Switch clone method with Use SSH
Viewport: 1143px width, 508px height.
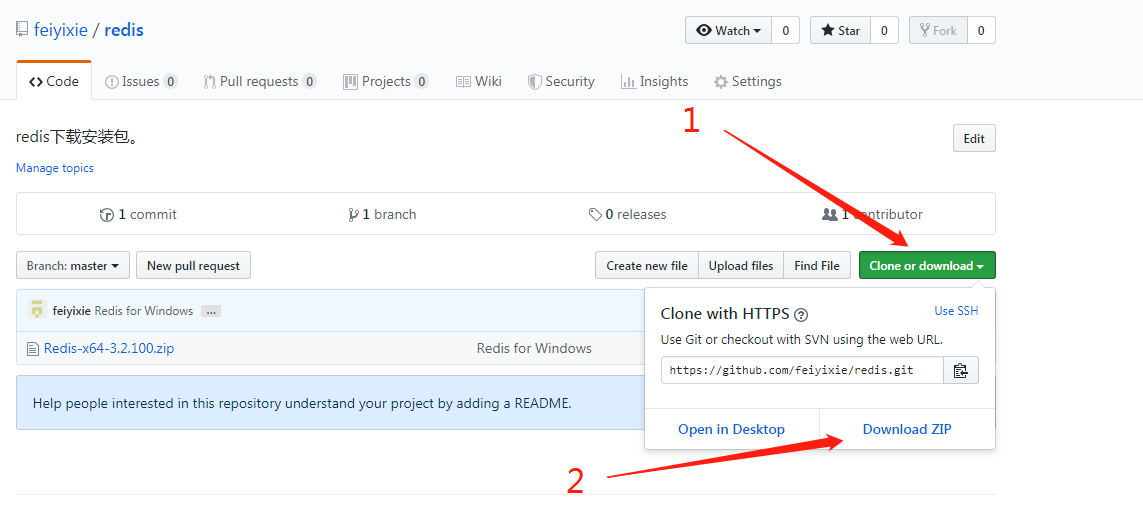[956, 311]
